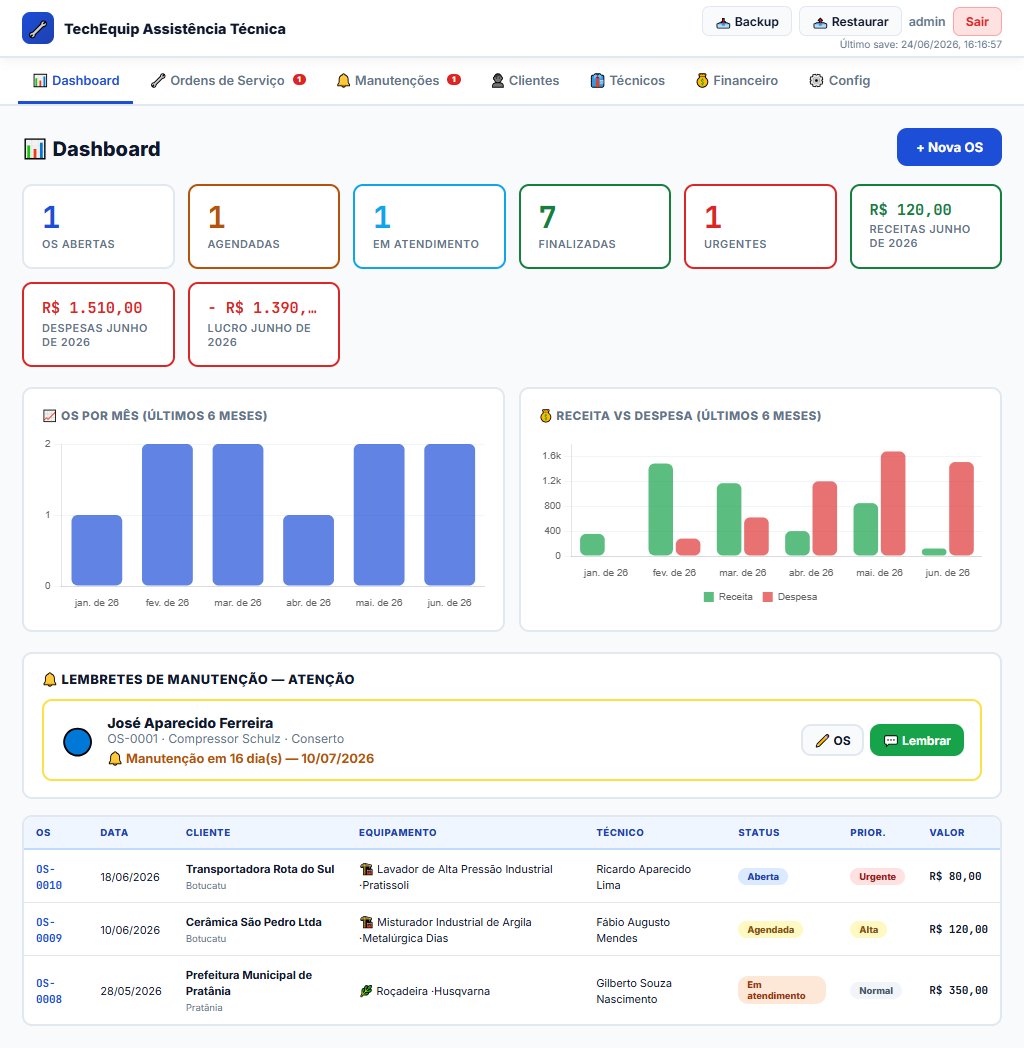Click the blue circle avatar of José Aparecido Ferreira
This screenshot has width=1024, height=1048.
point(78,742)
